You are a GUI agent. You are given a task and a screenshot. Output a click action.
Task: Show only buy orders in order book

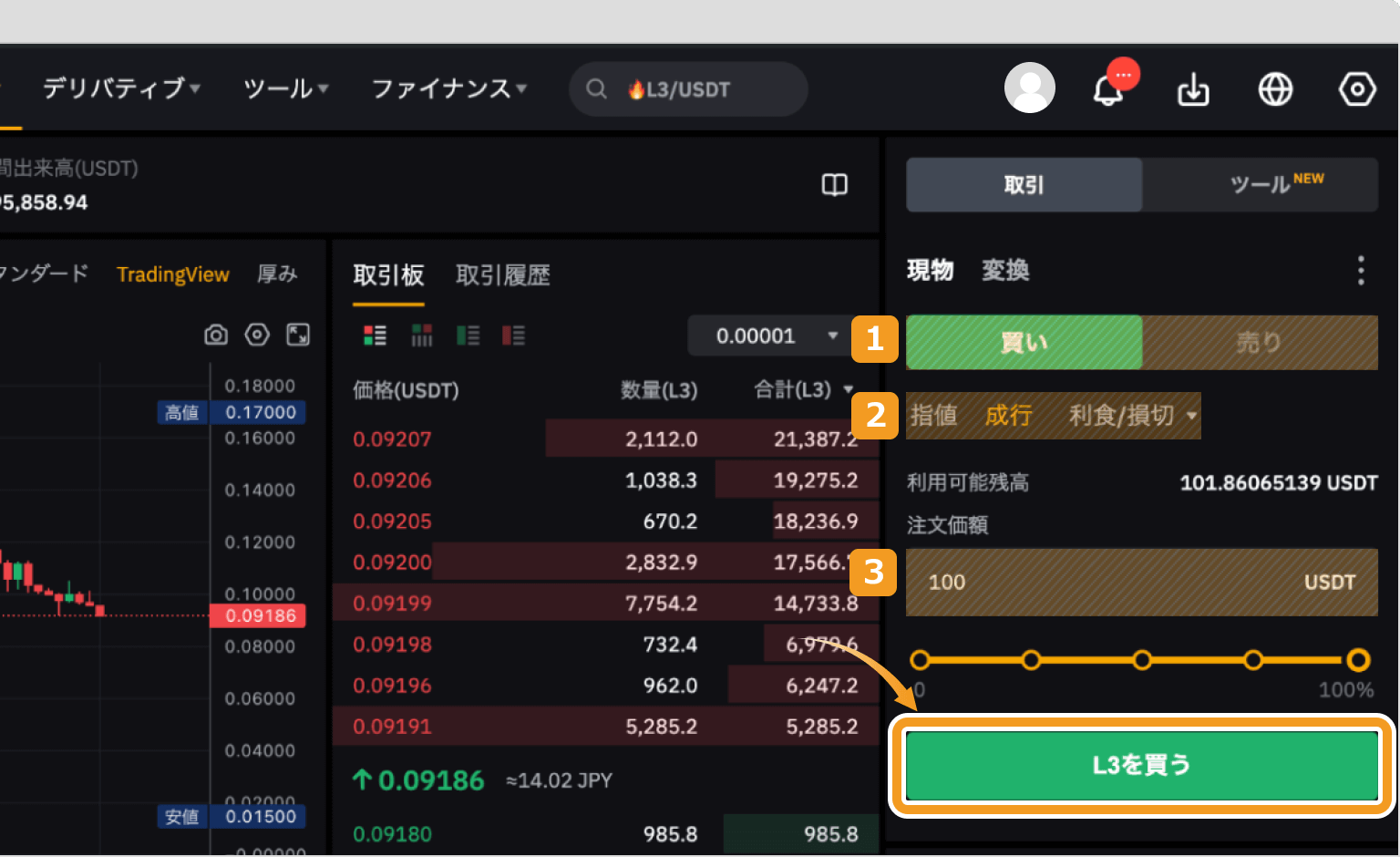click(x=468, y=336)
